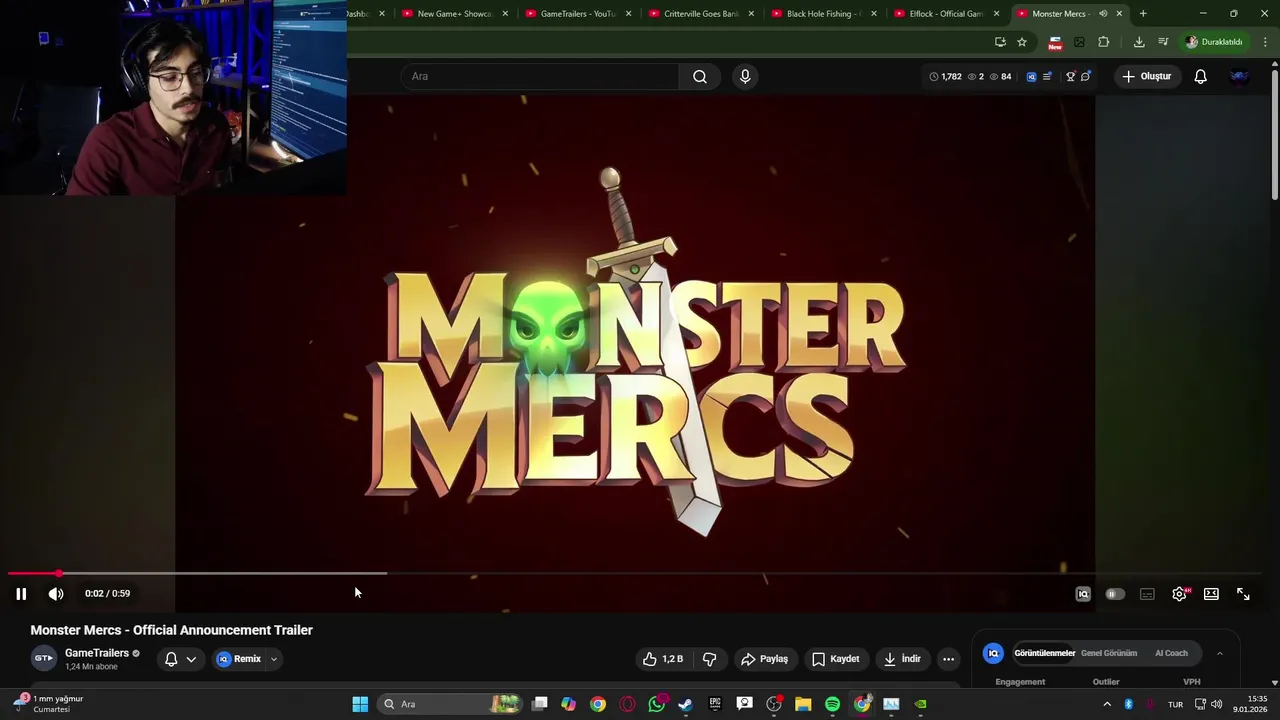
Task: Click the video title Monster Mercs text
Action: pos(172,630)
